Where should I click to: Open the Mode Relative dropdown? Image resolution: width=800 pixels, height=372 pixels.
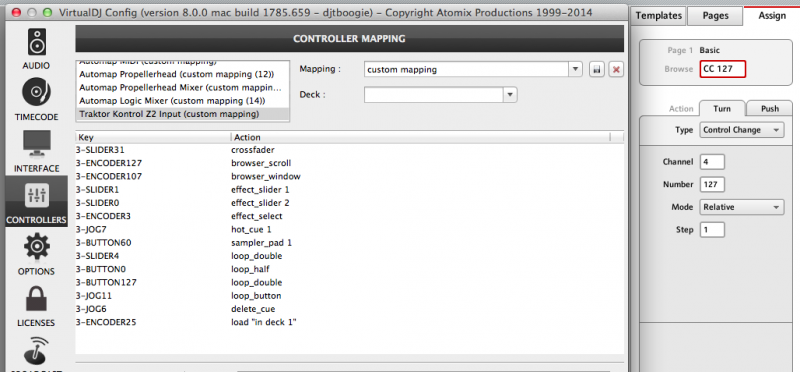tap(741, 207)
